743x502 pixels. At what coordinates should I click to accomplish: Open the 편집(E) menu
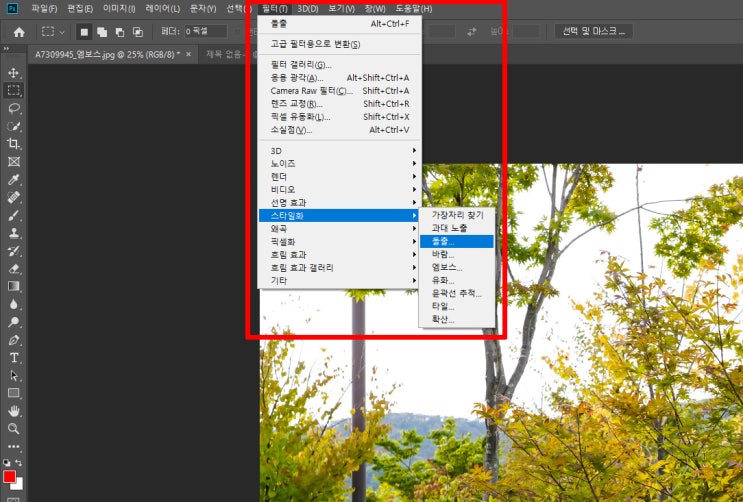tap(80, 9)
